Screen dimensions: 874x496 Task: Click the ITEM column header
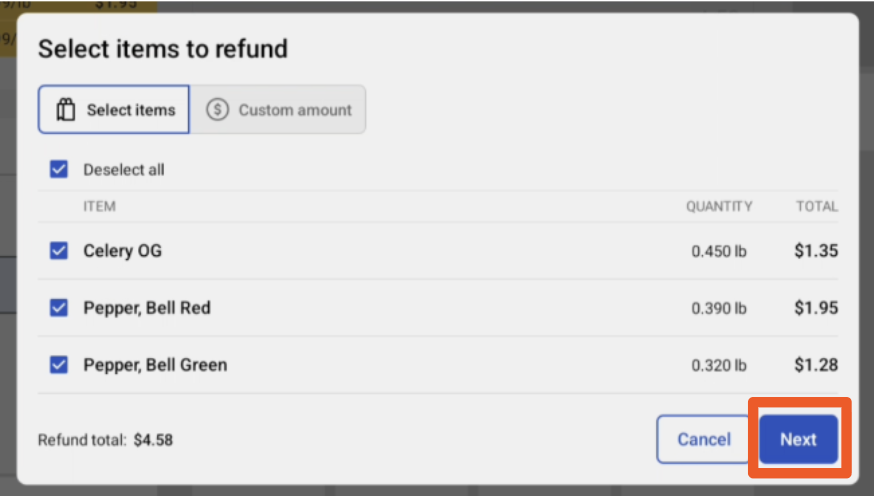(100, 207)
